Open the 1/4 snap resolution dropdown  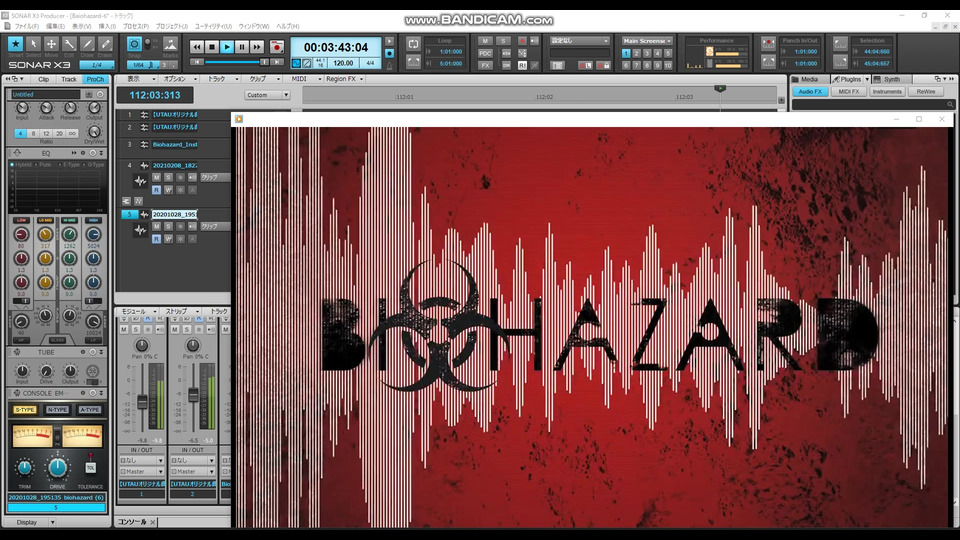click(97, 65)
